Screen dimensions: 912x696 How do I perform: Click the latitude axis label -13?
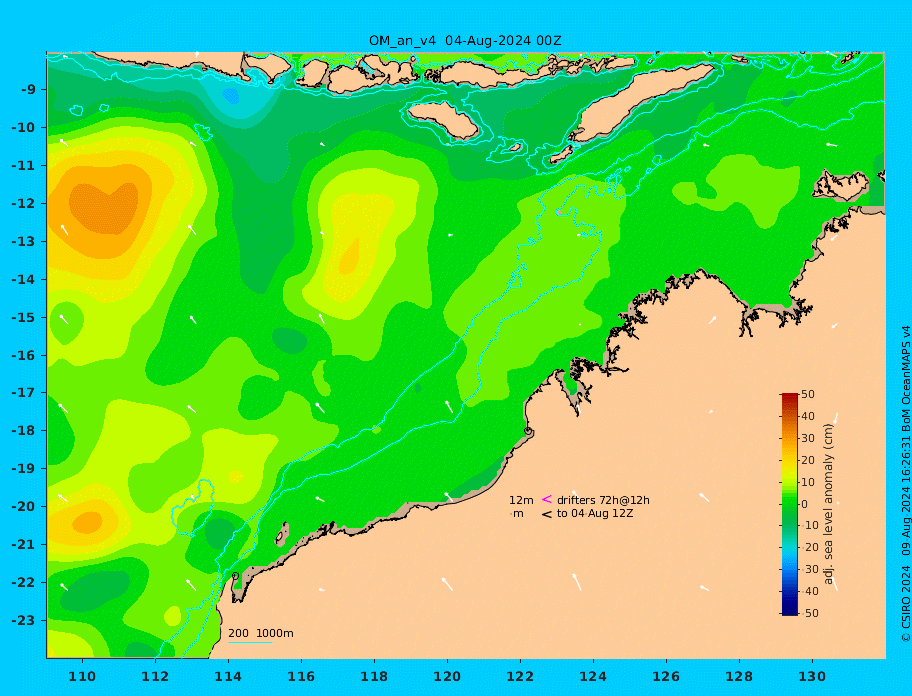coord(24,241)
